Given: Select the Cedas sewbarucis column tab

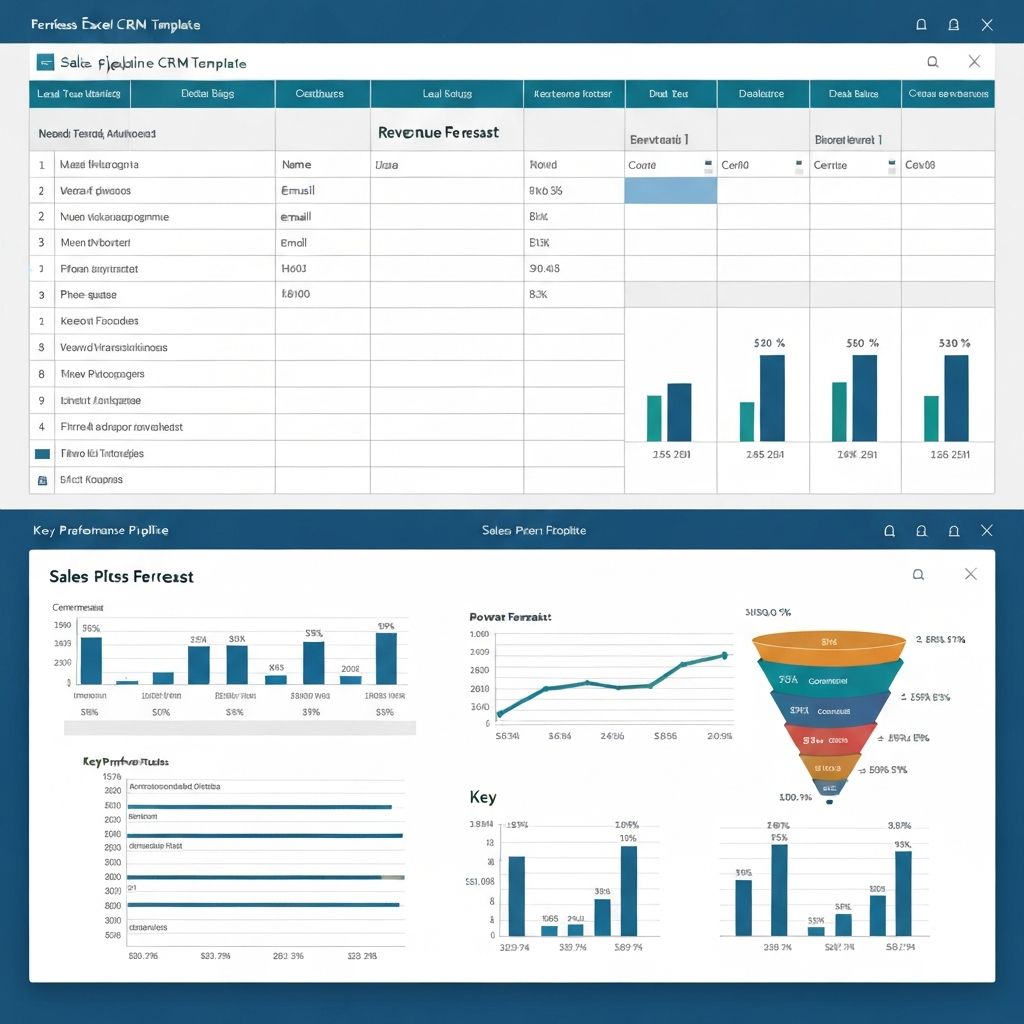Looking at the screenshot, I should pyautogui.click(x=948, y=94).
